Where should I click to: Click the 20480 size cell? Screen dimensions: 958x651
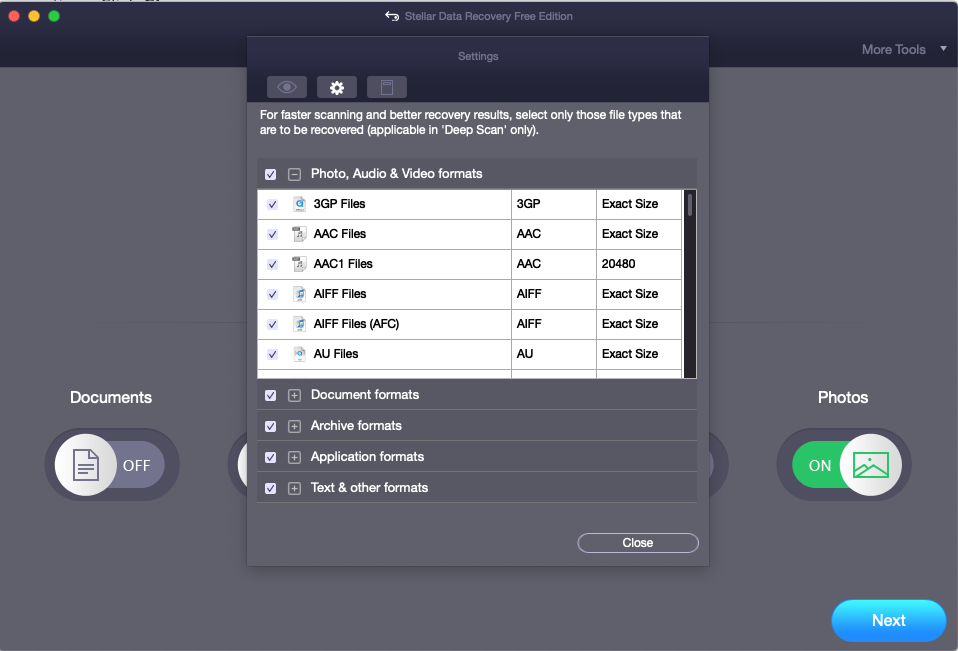tap(638, 264)
